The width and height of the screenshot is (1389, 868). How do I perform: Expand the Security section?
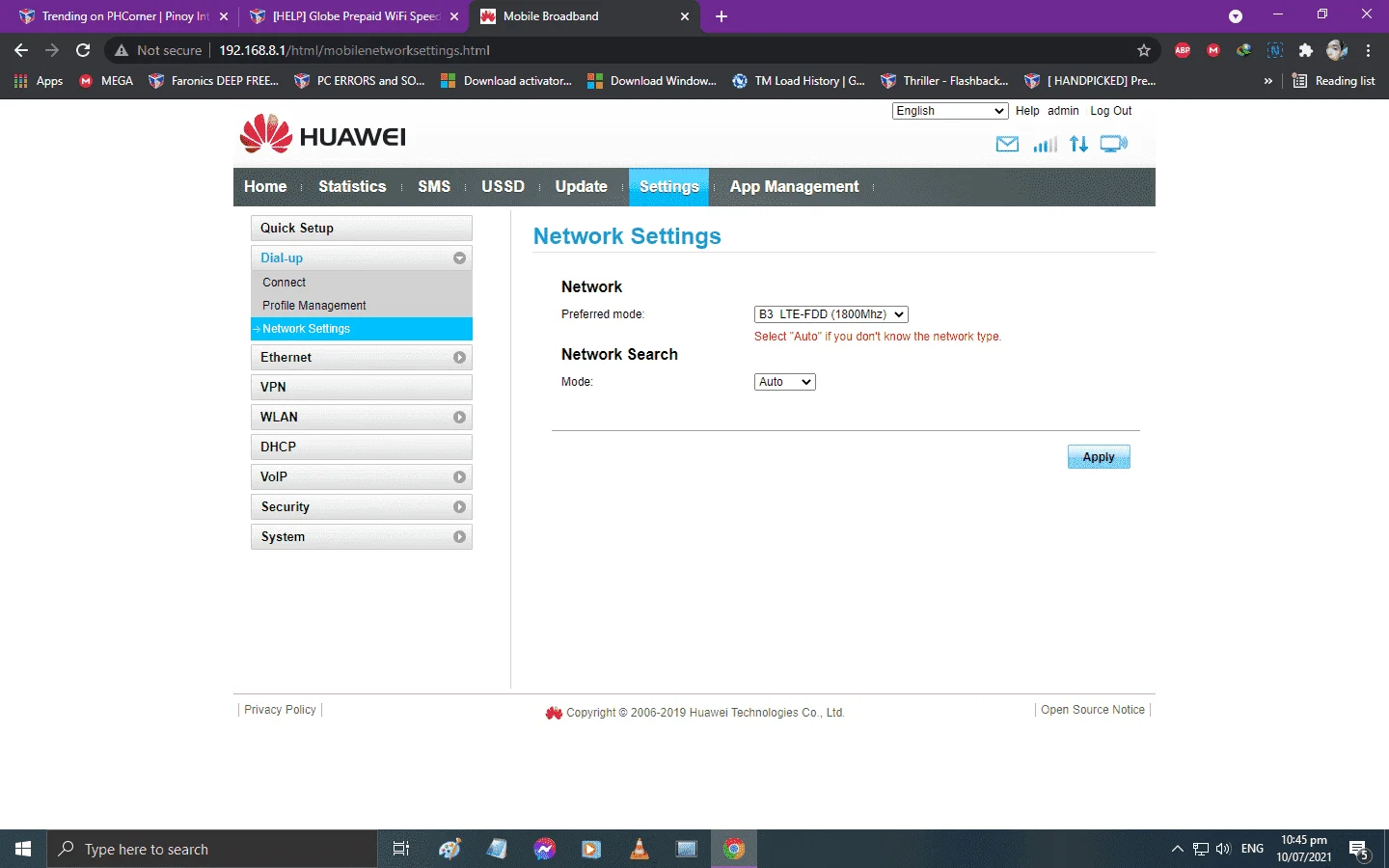coord(459,507)
